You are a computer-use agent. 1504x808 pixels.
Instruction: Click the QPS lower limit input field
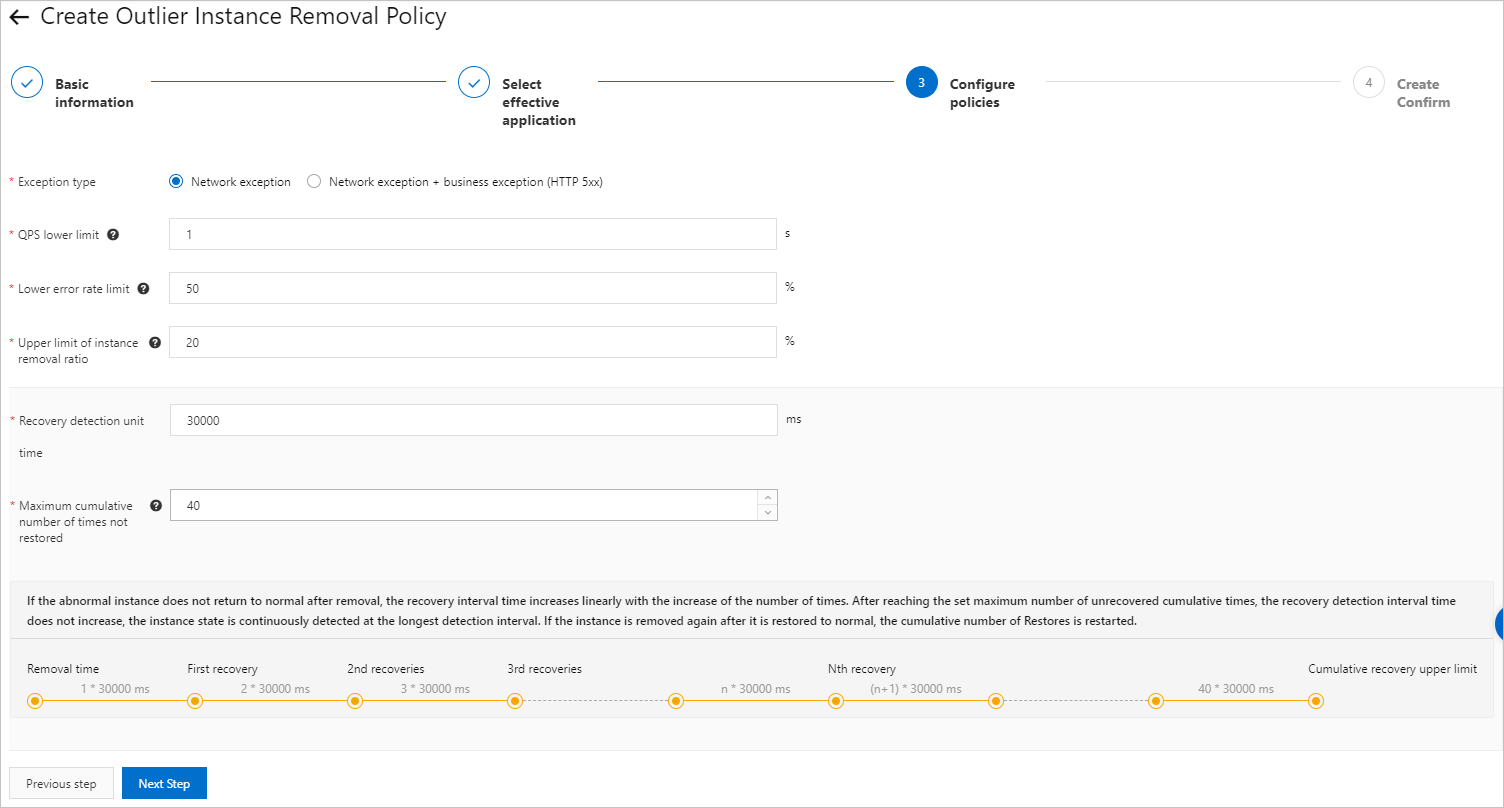473,234
